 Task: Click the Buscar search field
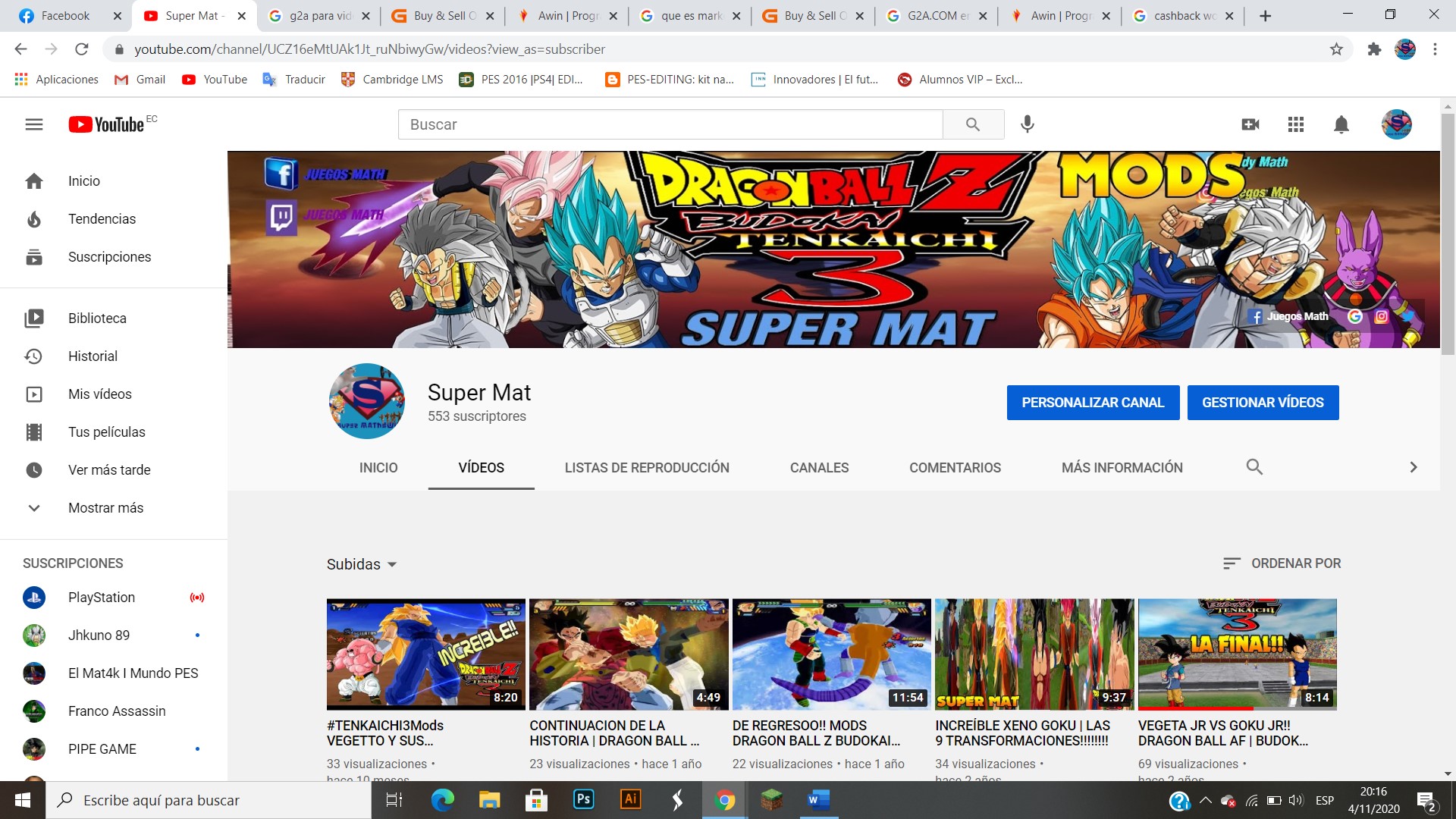point(670,124)
